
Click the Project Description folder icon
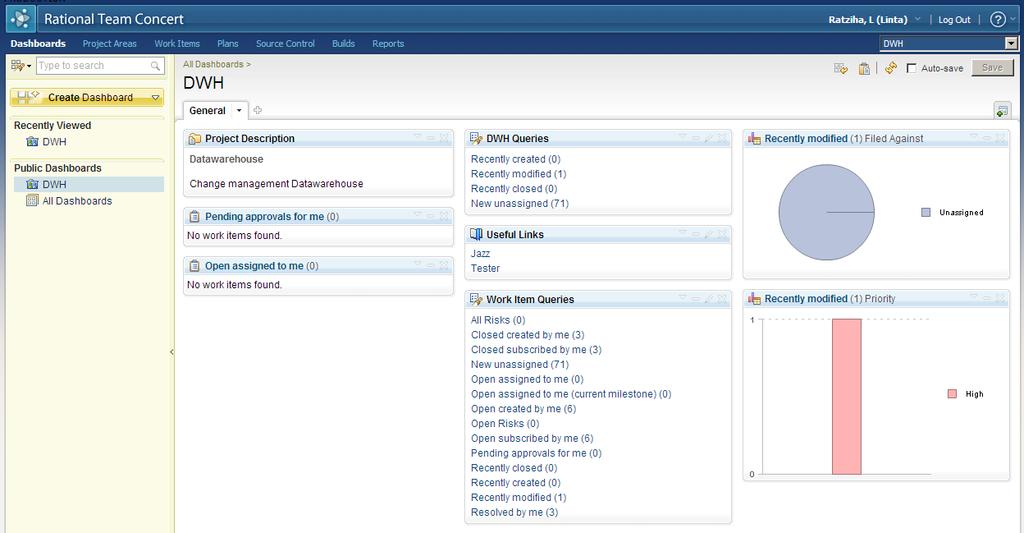click(195, 138)
